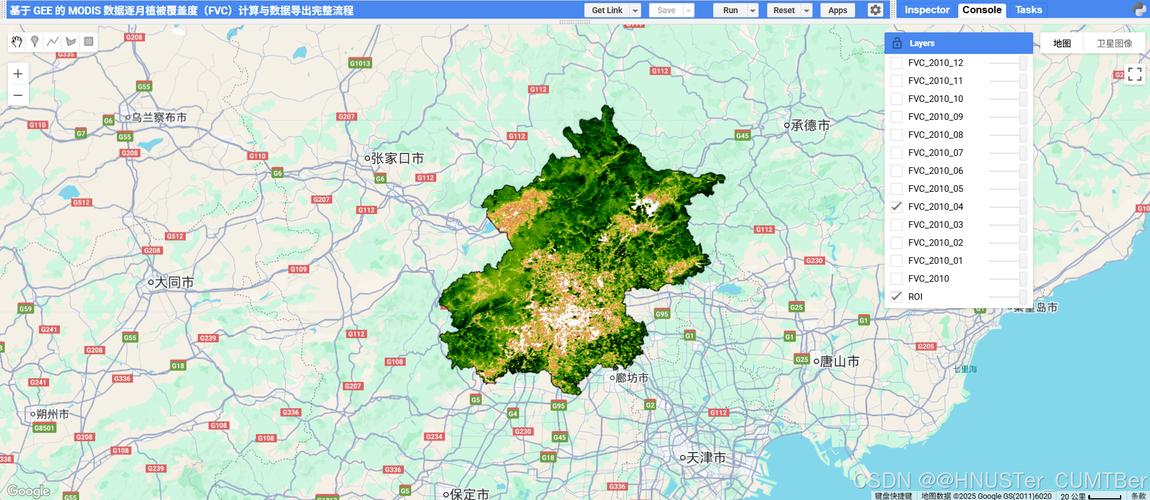Show the FVC_2010_07 layer
Viewport: 1150px width, 500px height.
tap(896, 152)
